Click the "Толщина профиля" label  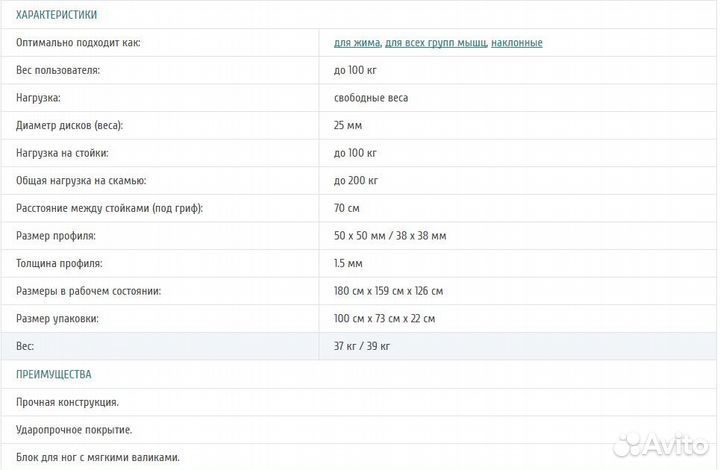pyautogui.click(x=59, y=263)
